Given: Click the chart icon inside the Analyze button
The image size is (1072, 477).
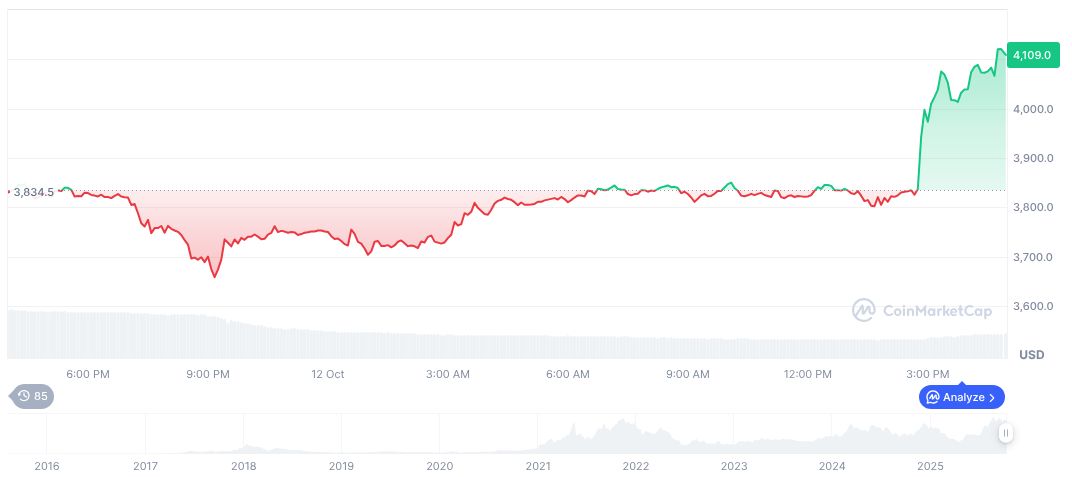Looking at the screenshot, I should click(x=933, y=397).
